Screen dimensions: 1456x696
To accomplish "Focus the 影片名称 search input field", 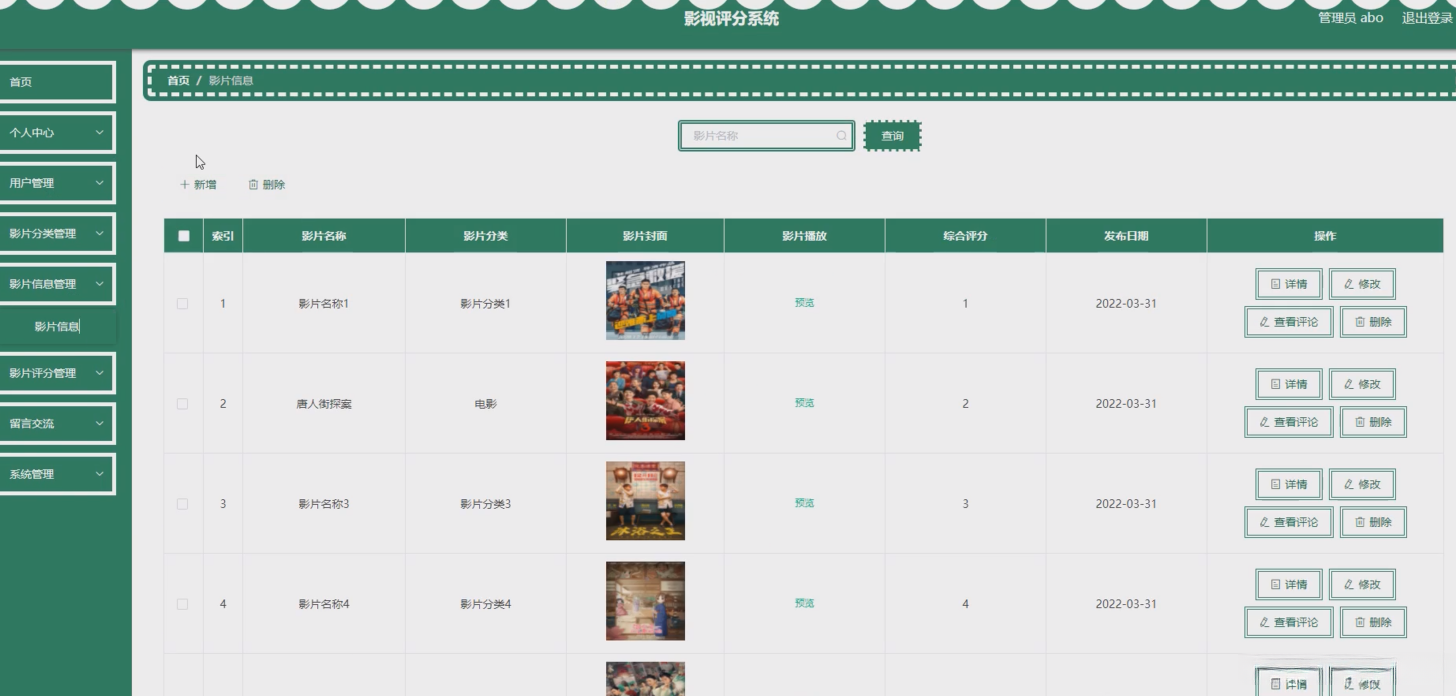I will (766, 136).
